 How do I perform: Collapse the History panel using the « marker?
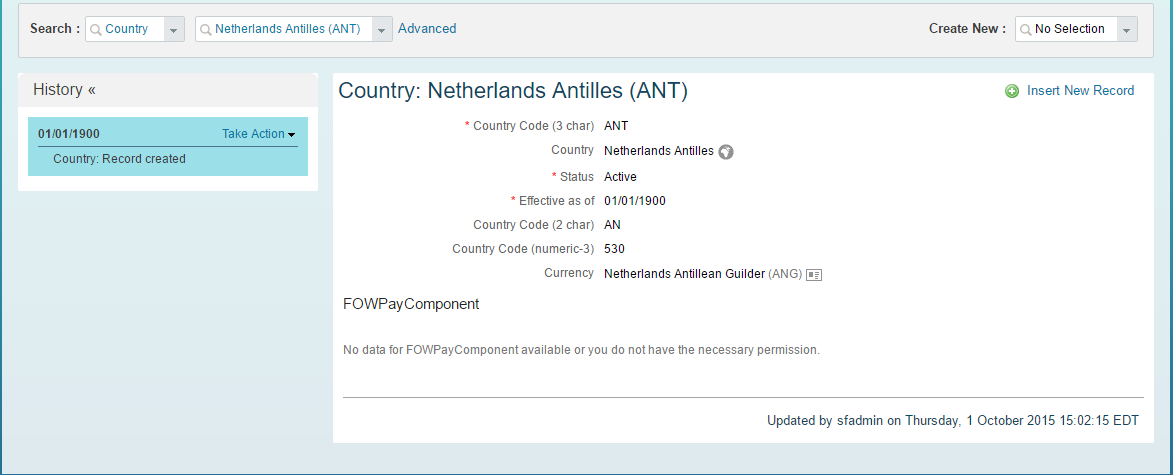tap(91, 90)
